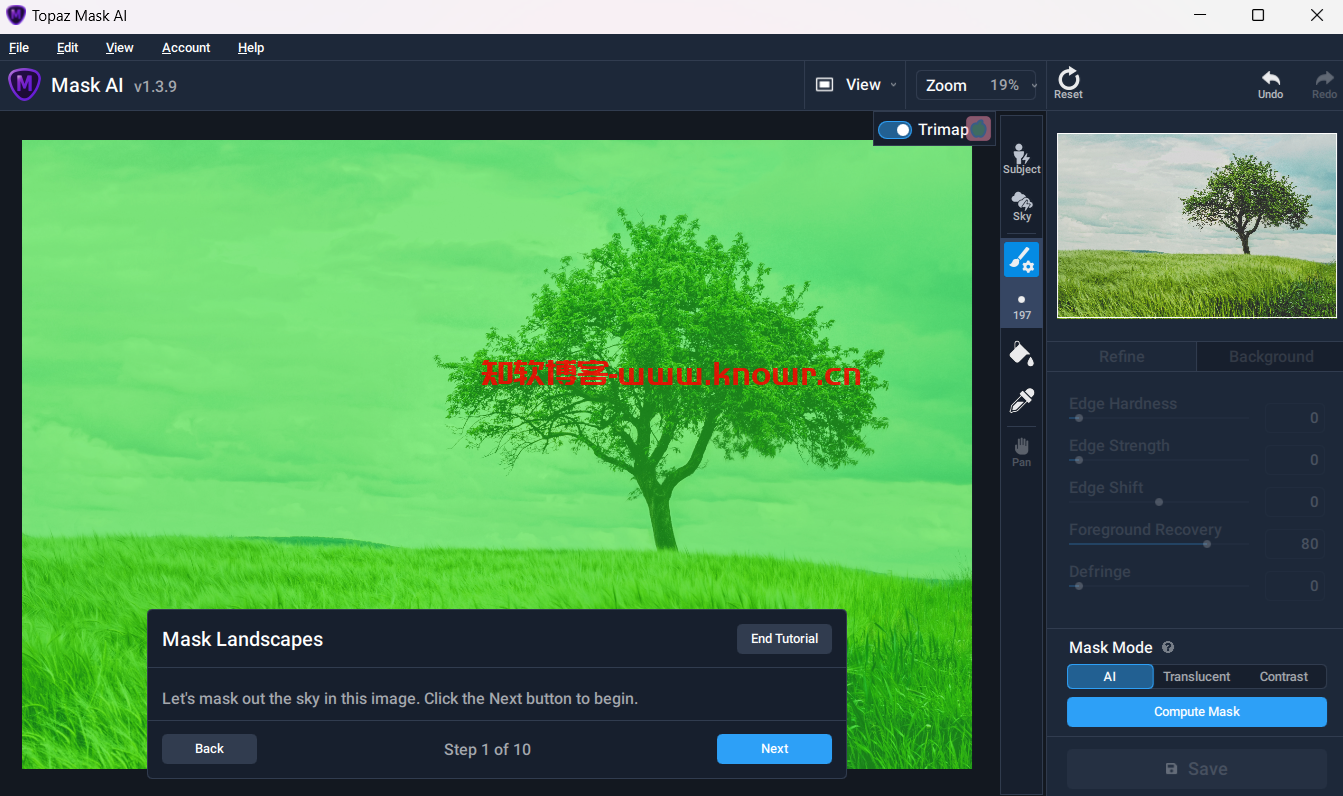The image size is (1343, 796).
Task: Click the Defringe value field
Action: (x=1297, y=586)
